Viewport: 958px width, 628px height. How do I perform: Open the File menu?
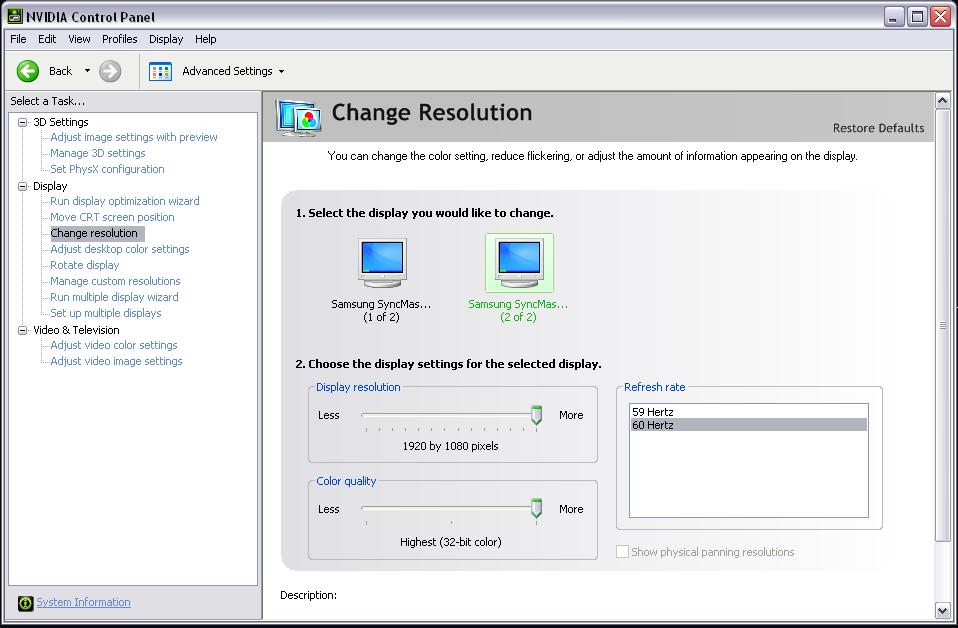pos(18,39)
